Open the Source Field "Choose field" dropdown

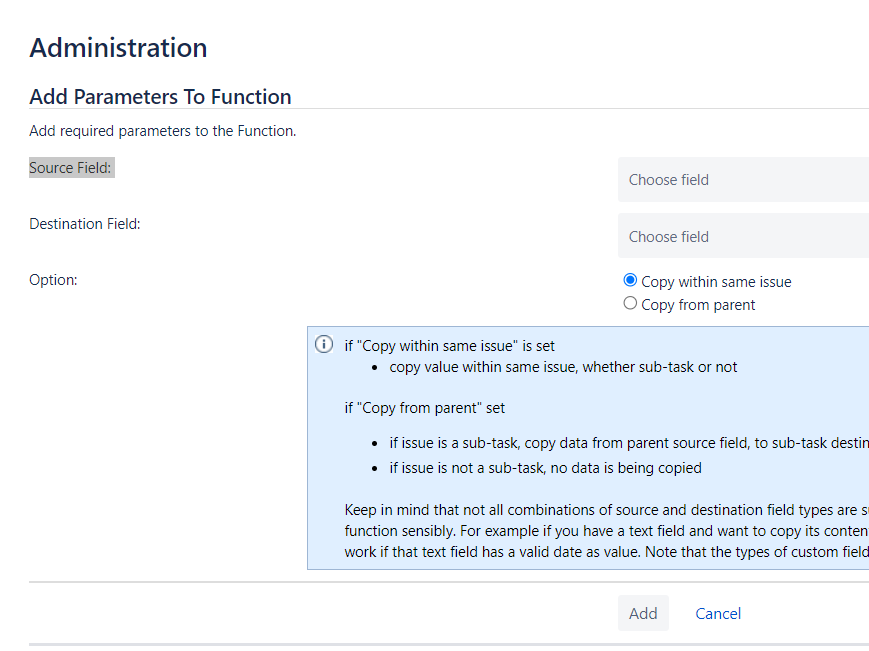[742, 180]
